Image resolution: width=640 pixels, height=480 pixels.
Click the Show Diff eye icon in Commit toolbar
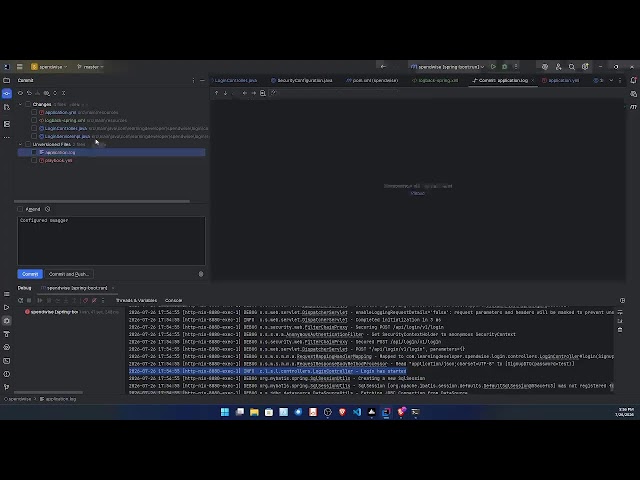tap(20, 93)
